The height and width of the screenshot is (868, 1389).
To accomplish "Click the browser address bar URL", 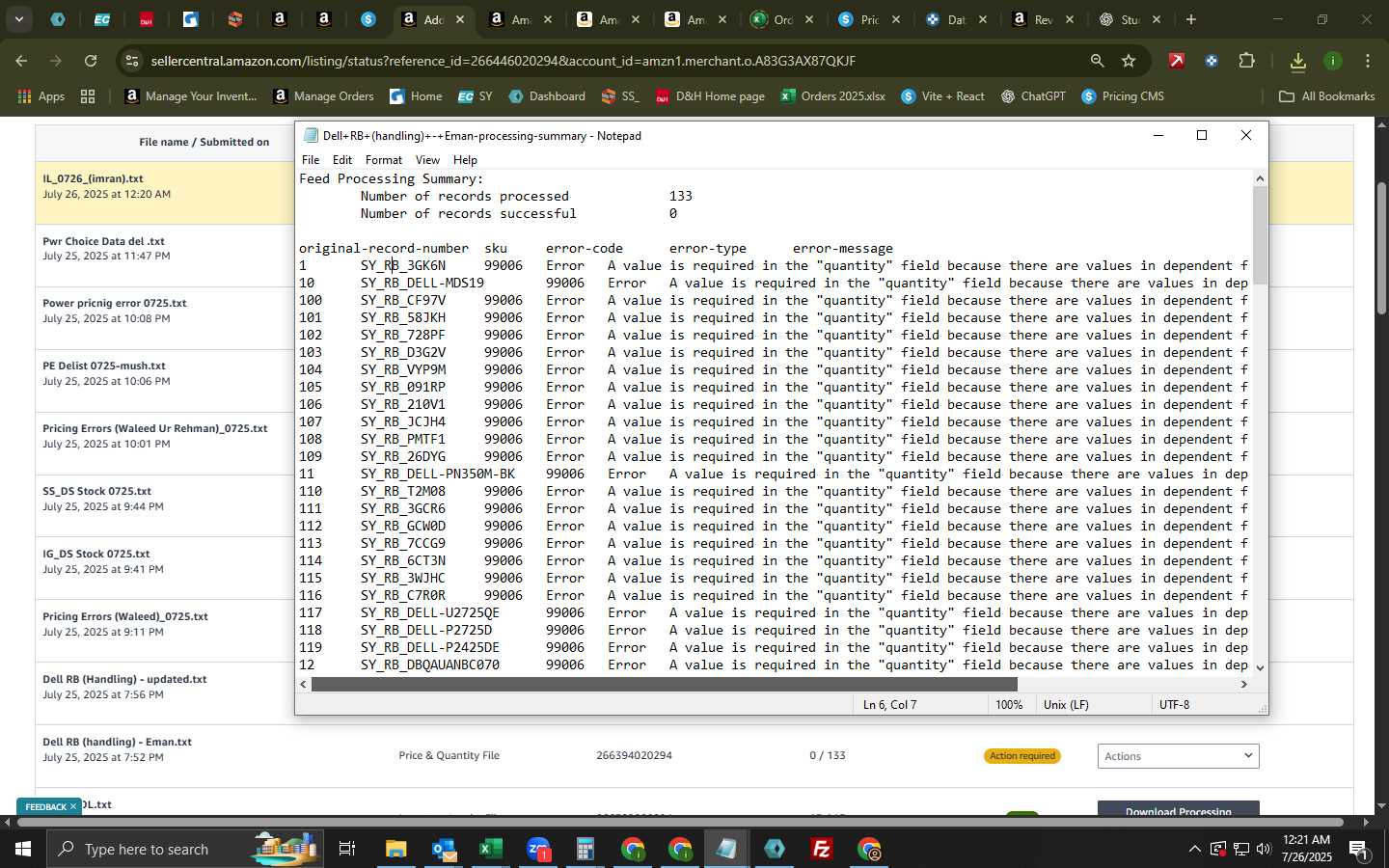I will [503, 61].
